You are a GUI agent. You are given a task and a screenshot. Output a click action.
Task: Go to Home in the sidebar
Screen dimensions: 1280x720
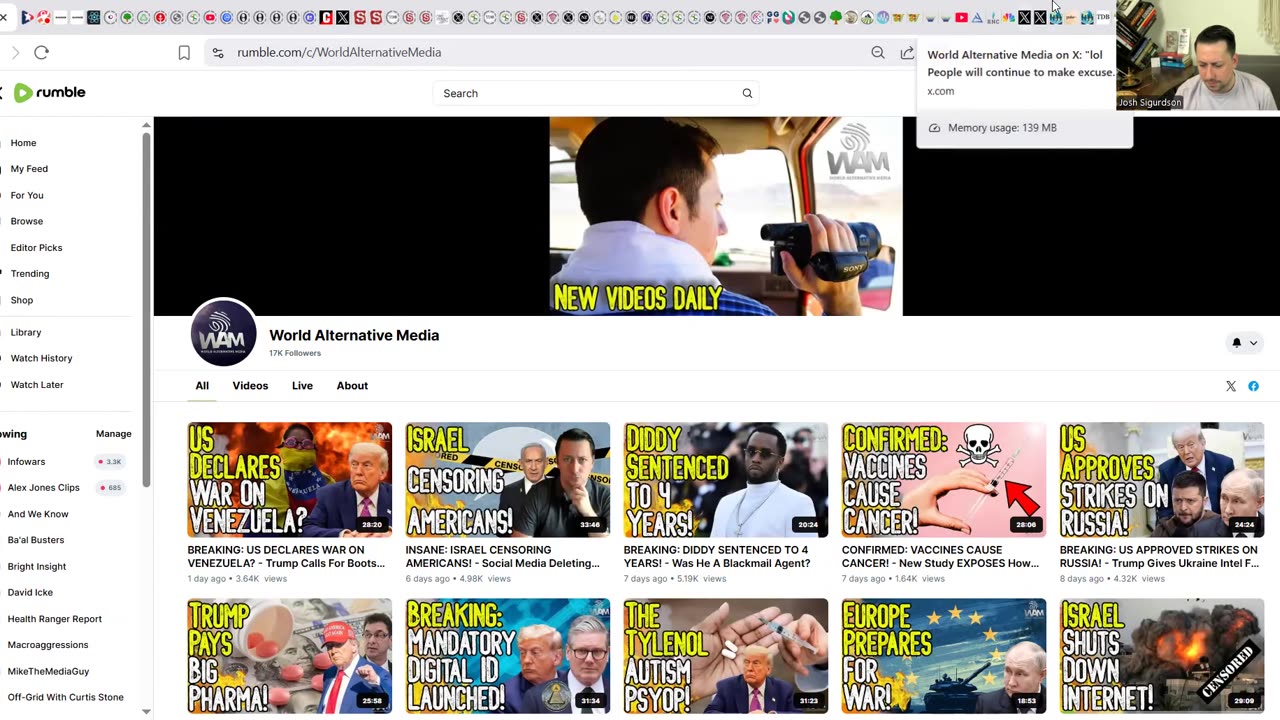[x=23, y=143]
